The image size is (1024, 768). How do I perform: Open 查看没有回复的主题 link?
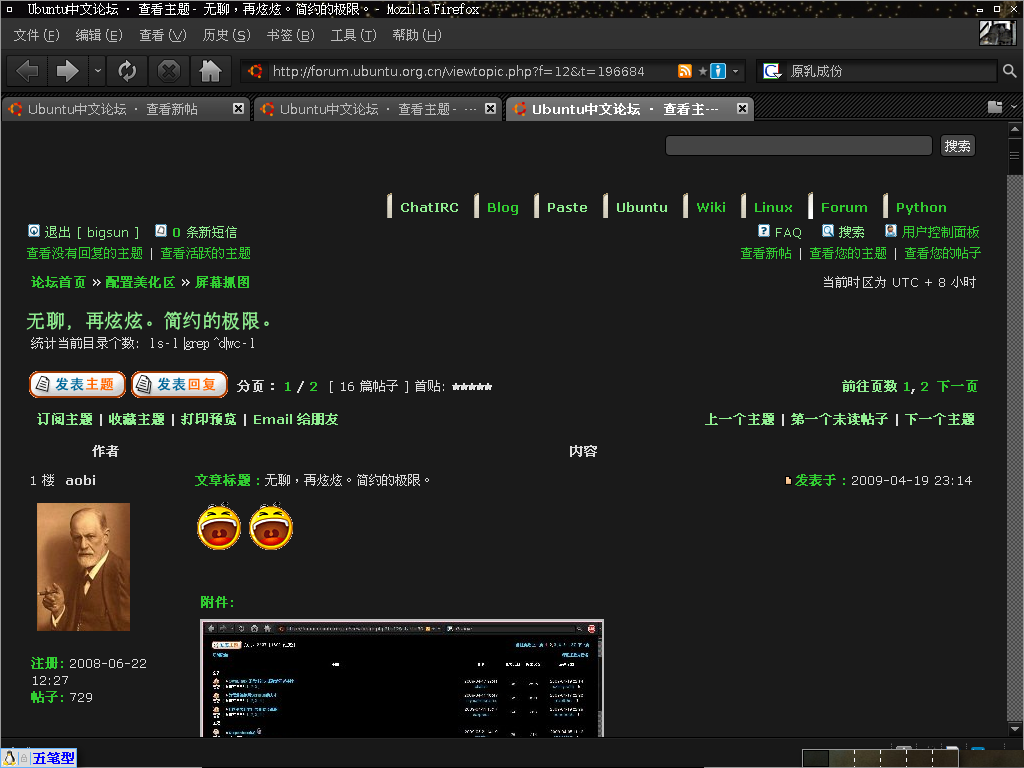coord(84,253)
